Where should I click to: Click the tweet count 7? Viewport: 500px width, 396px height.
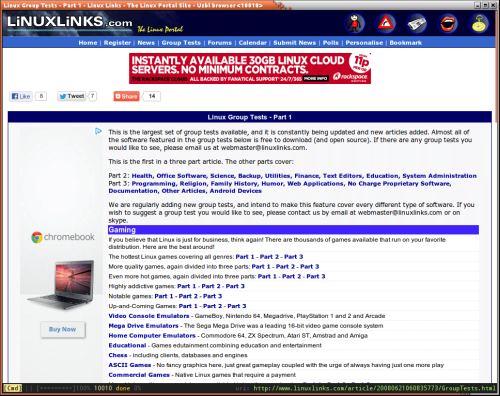(93, 96)
